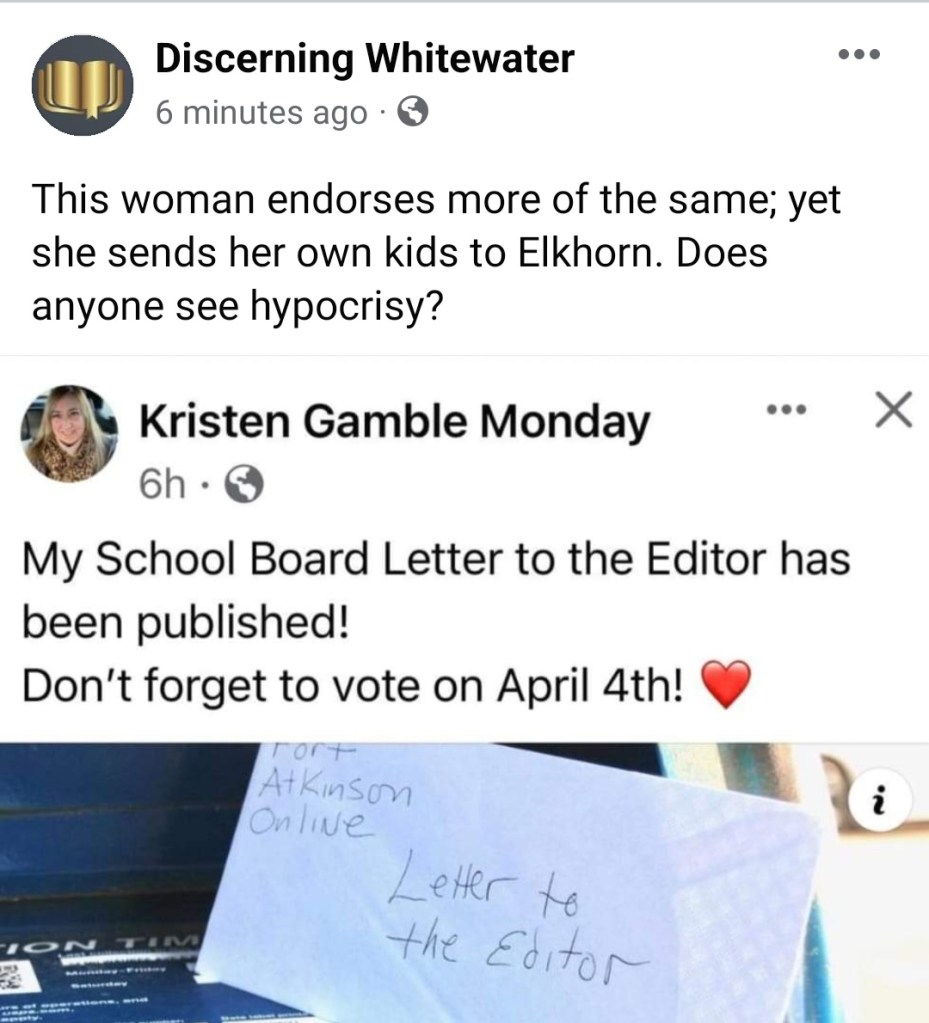
Task: Click the '6h' timestamp on the shared post
Action: 162,483
